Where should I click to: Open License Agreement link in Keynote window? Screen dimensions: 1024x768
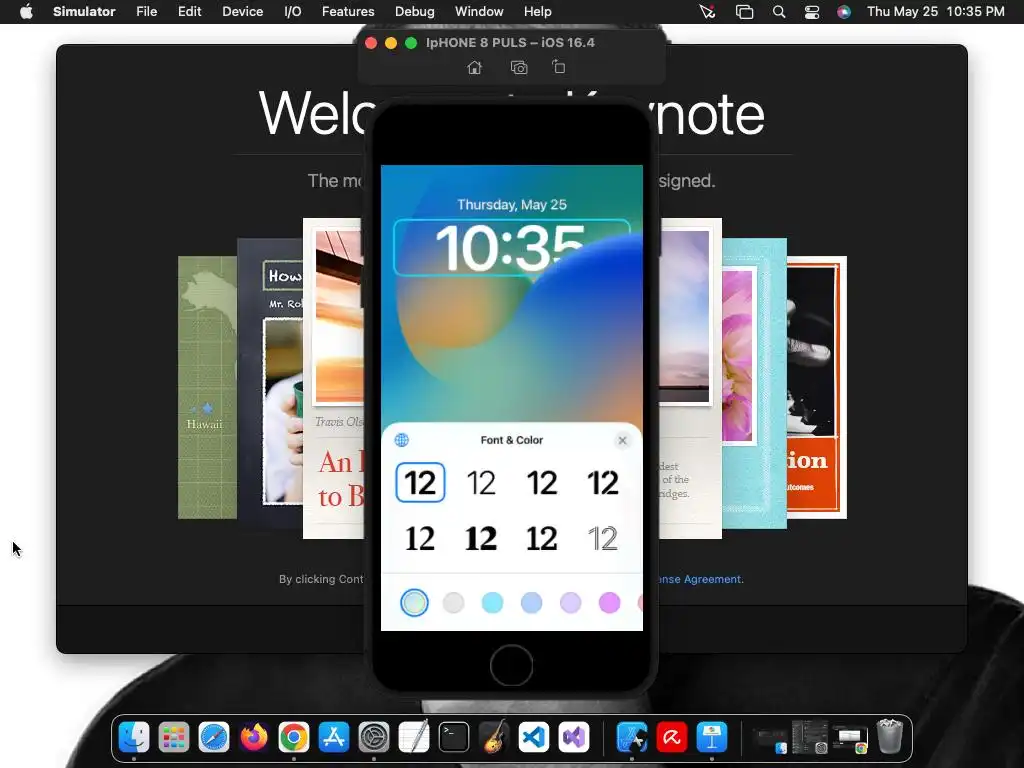(x=700, y=579)
